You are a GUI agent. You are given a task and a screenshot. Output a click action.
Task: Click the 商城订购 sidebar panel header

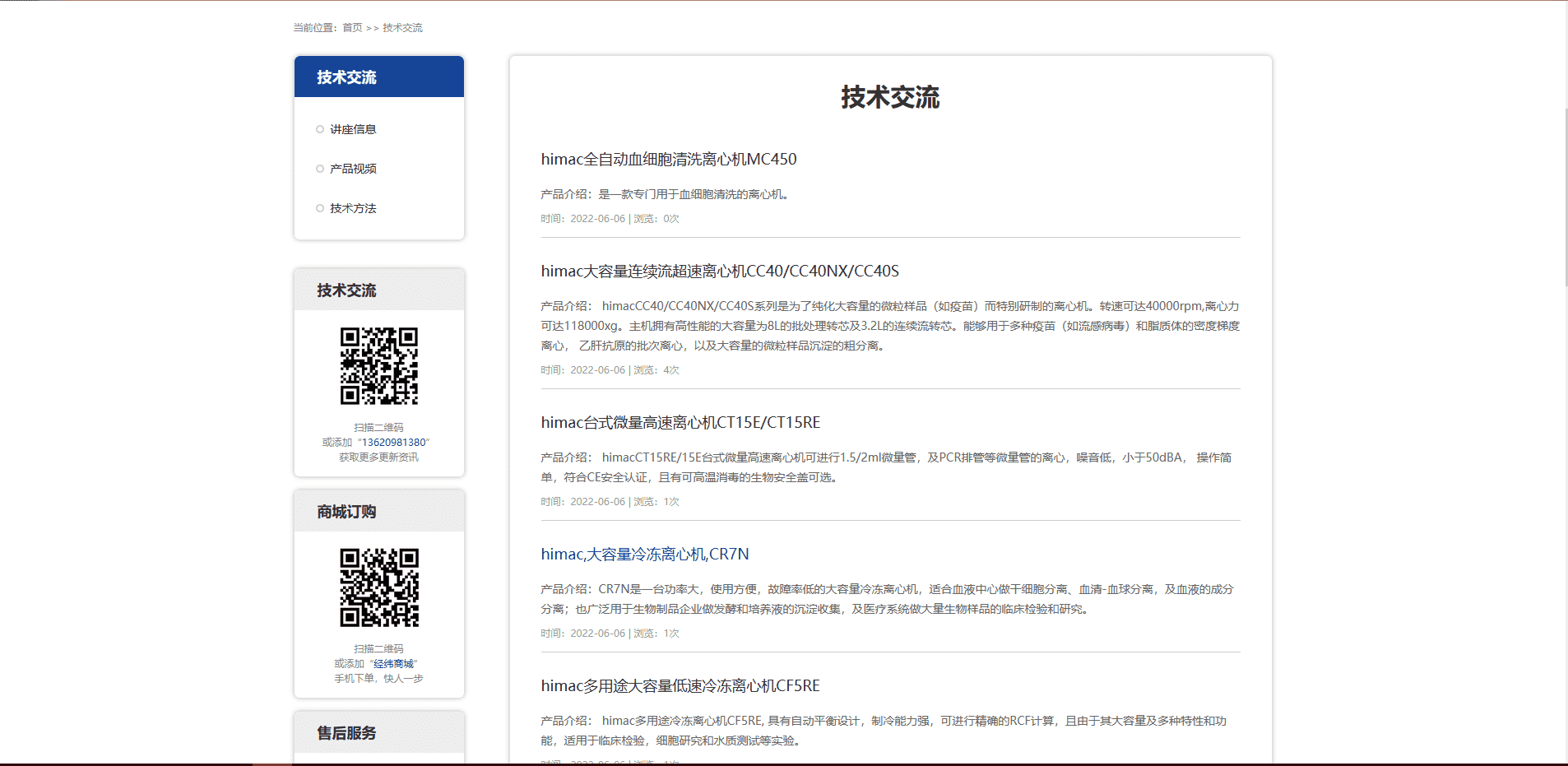[378, 512]
